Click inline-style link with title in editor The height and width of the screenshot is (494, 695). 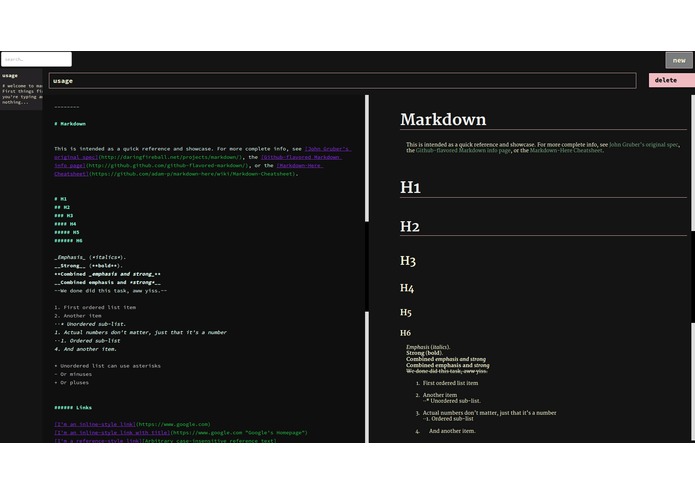pos(180,432)
